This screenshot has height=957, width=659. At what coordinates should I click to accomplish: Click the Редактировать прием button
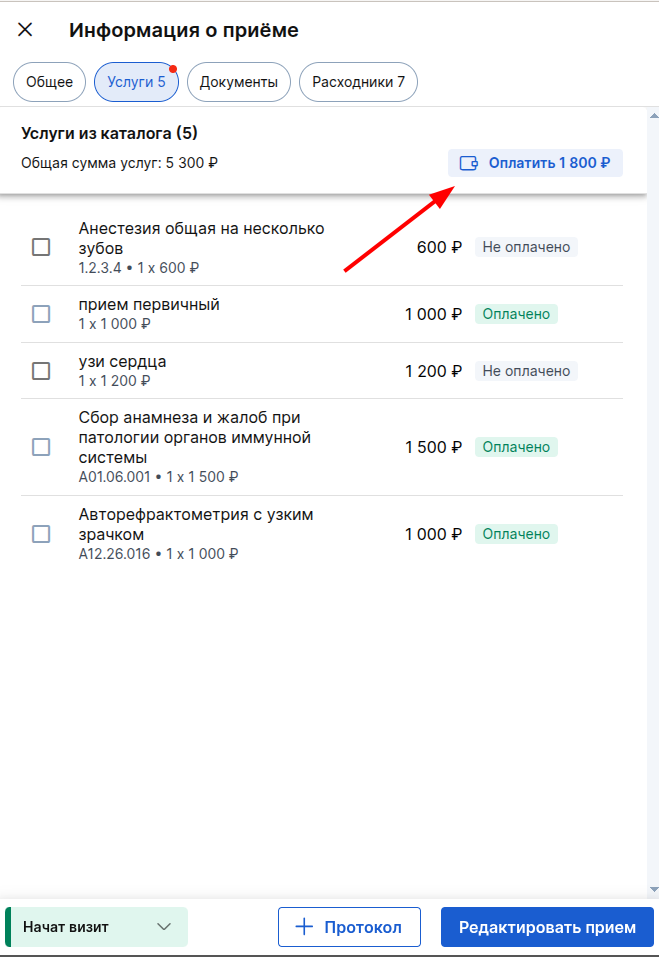point(547,927)
